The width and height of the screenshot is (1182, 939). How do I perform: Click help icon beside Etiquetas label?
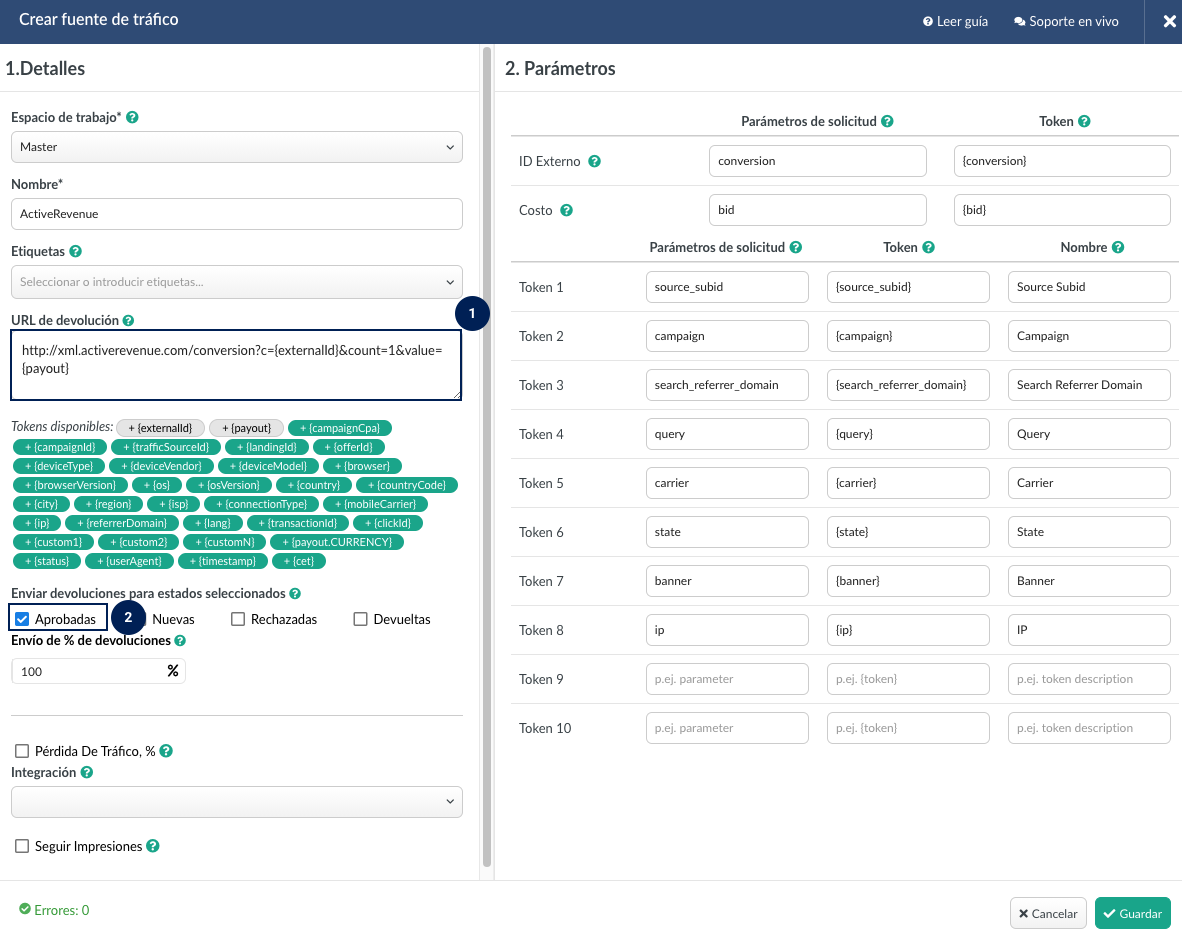pos(76,251)
